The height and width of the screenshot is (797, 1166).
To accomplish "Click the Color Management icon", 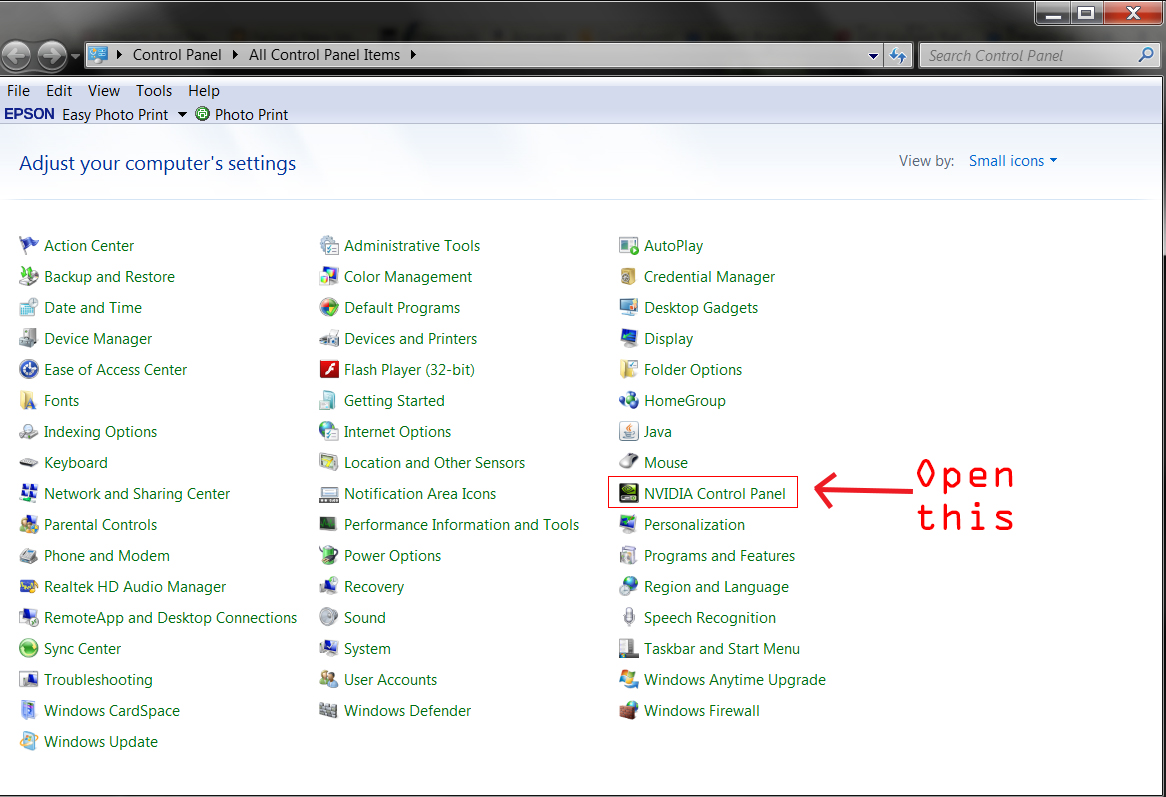I will pos(329,277).
